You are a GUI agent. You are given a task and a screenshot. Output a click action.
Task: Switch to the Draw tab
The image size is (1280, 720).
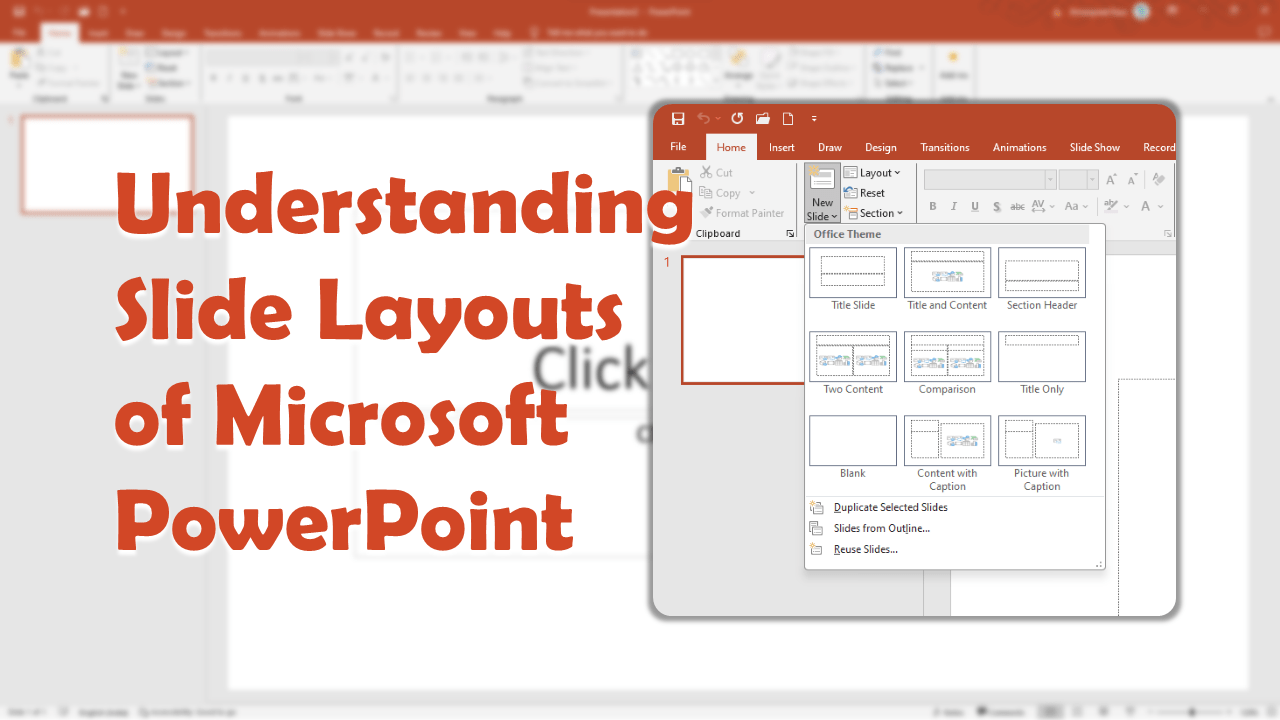click(830, 148)
